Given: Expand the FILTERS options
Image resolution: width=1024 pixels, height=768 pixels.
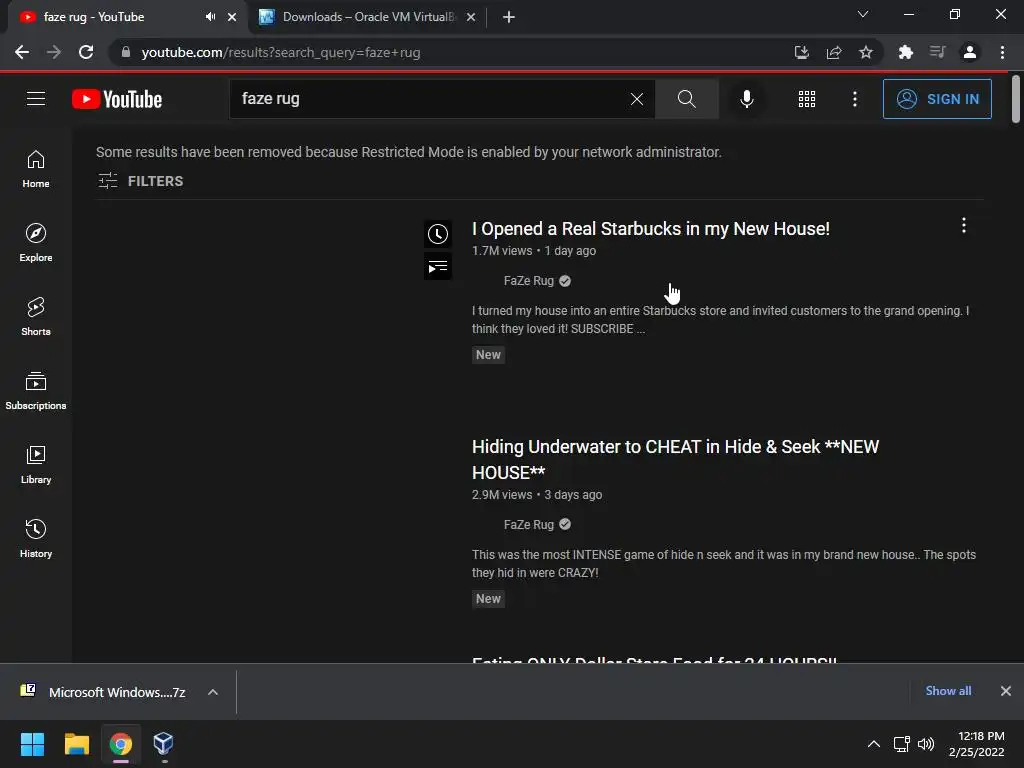Looking at the screenshot, I should tap(140, 181).
